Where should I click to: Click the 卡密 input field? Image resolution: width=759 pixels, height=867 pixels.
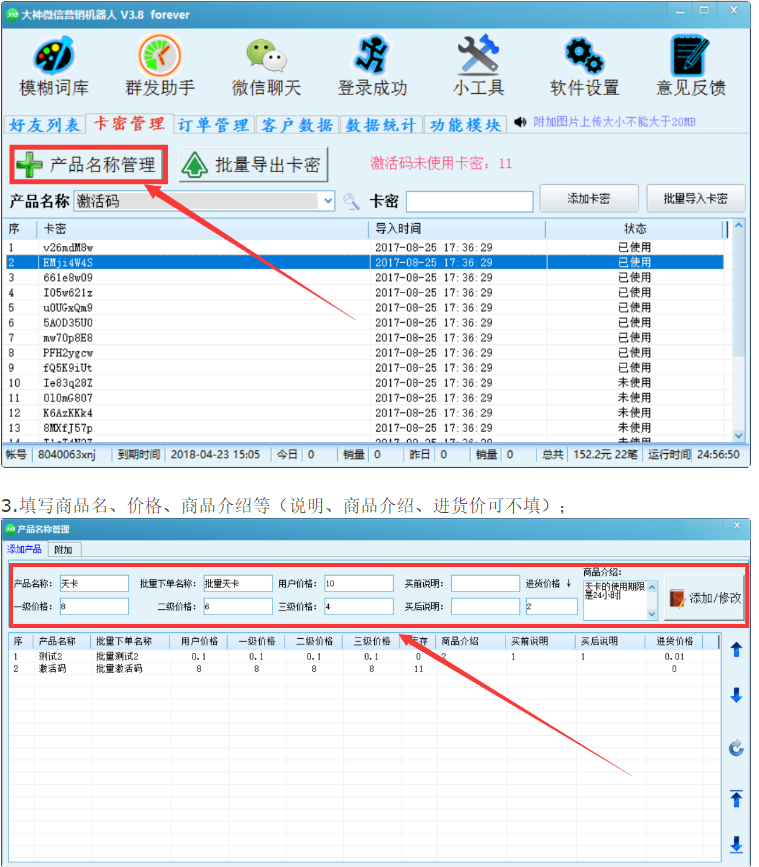pos(468,201)
